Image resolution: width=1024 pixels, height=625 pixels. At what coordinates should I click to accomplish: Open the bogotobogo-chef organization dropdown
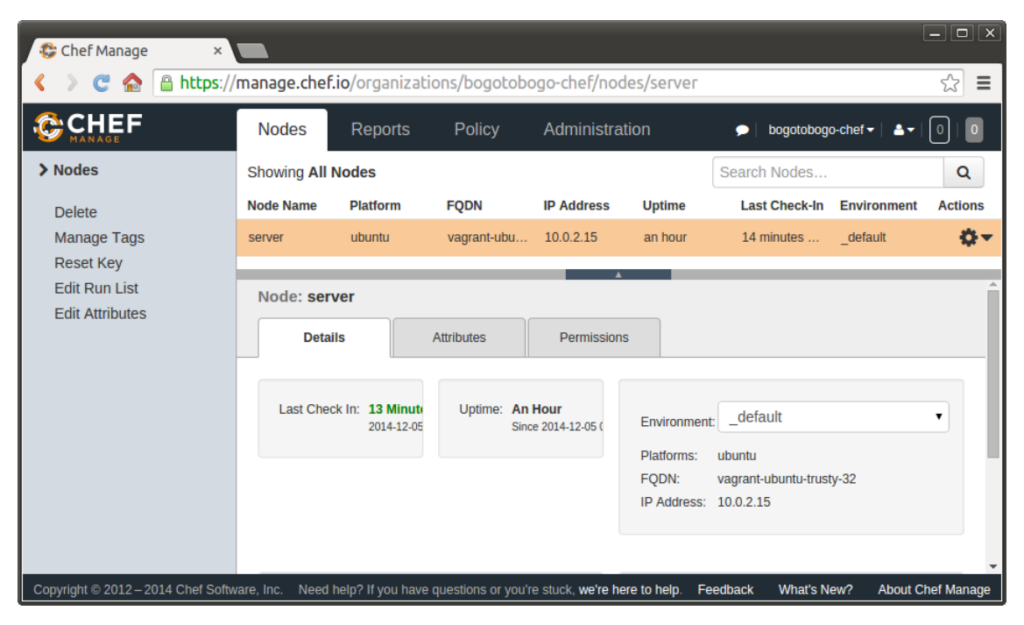pyautogui.click(x=821, y=130)
